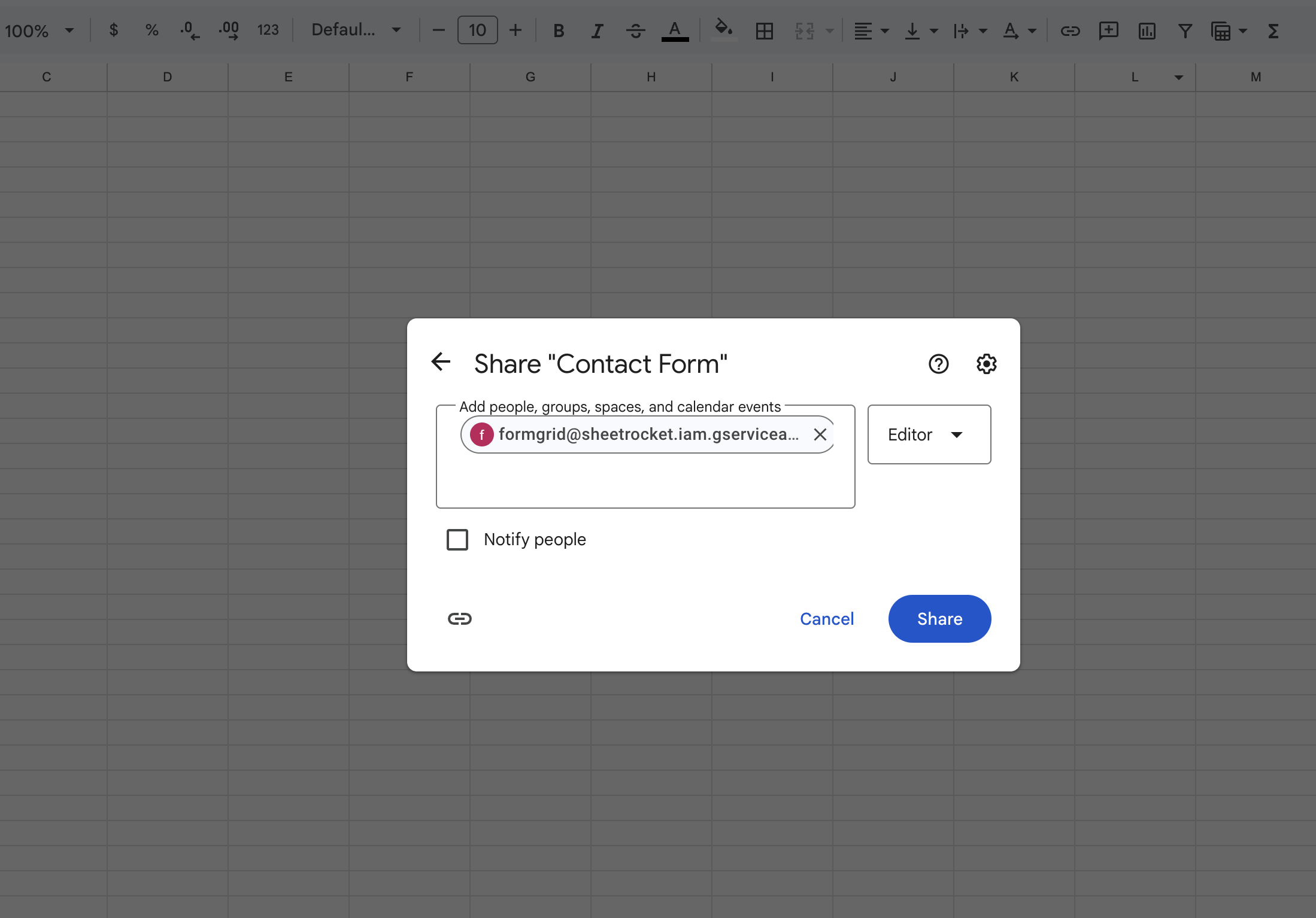Check the Notify people checkbox
1316x918 pixels.
[457, 539]
